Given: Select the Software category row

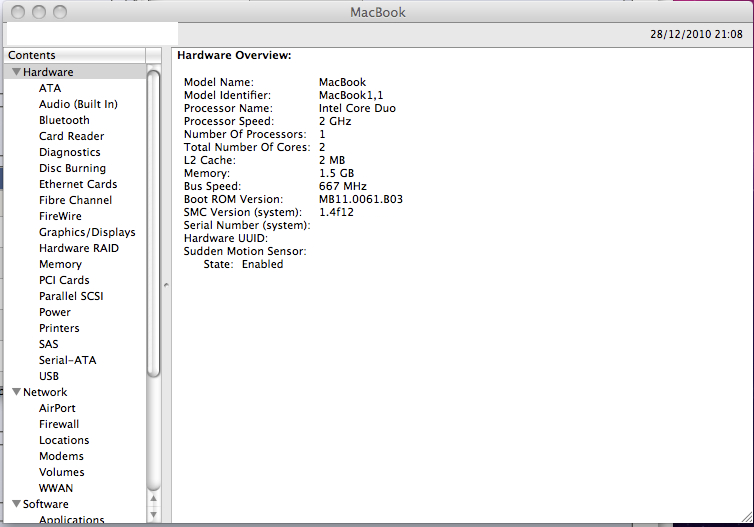Looking at the screenshot, I should click(x=75, y=504).
